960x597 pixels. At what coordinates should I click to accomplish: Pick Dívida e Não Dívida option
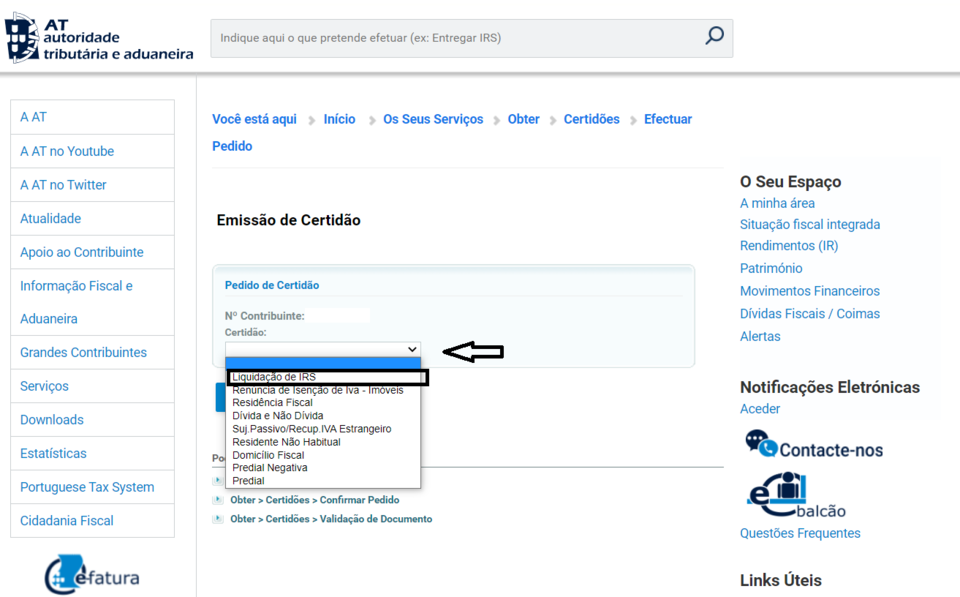coord(277,416)
